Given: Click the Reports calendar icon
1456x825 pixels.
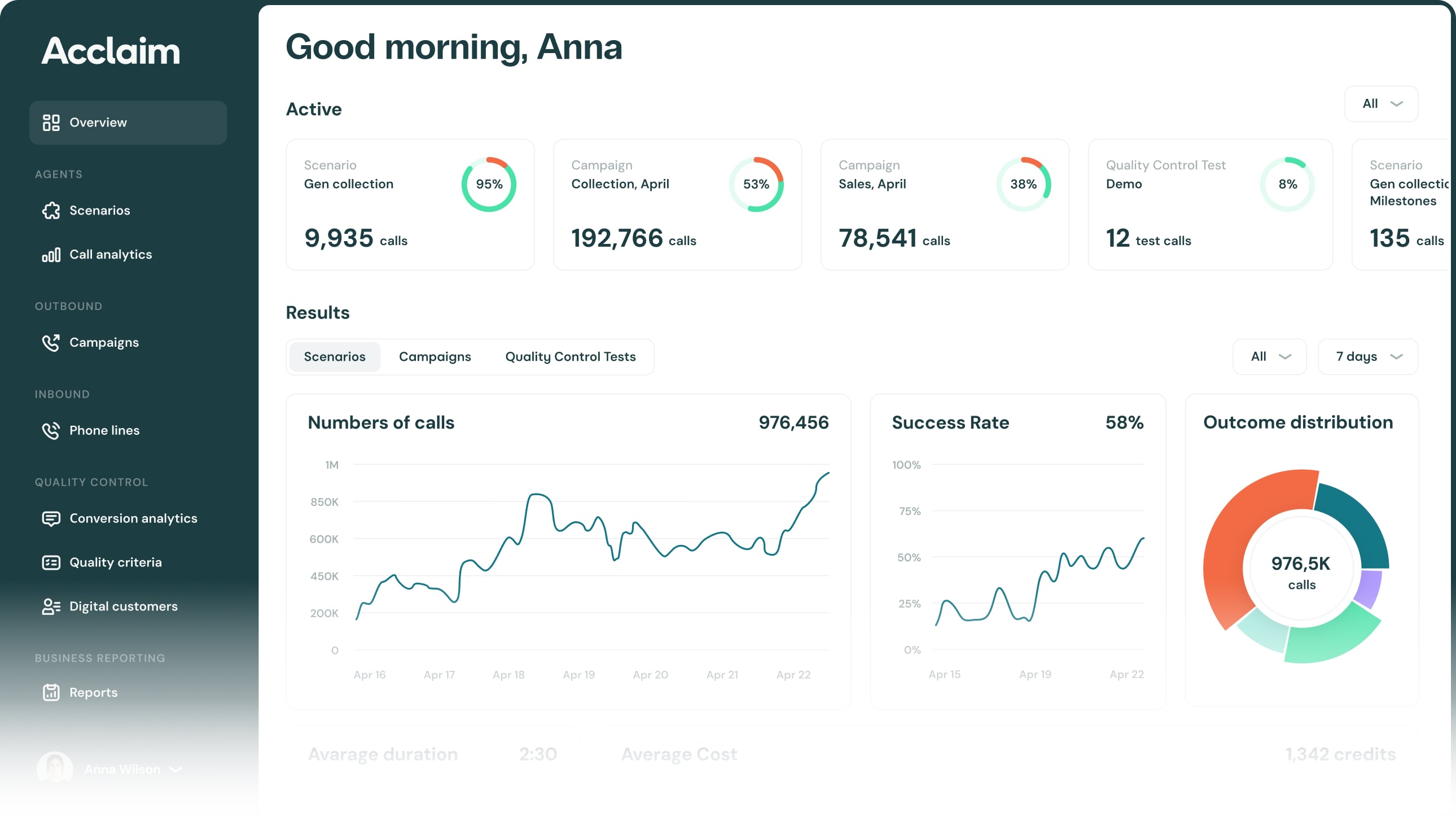Looking at the screenshot, I should click(x=51, y=693).
